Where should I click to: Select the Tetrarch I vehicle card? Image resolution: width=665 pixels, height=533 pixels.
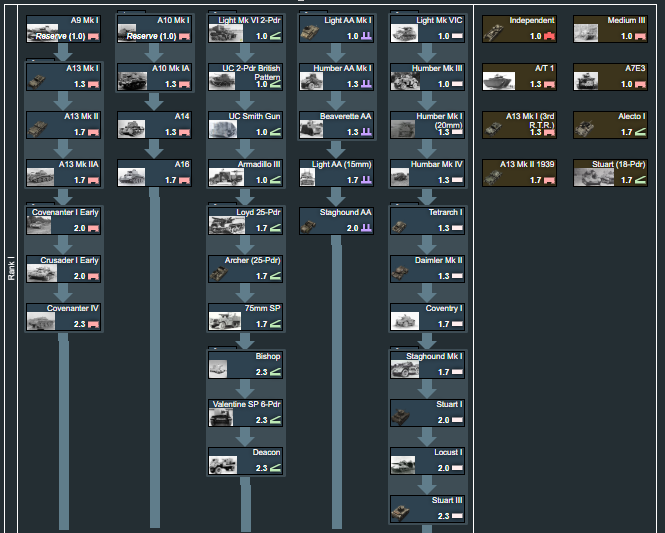pos(427,220)
